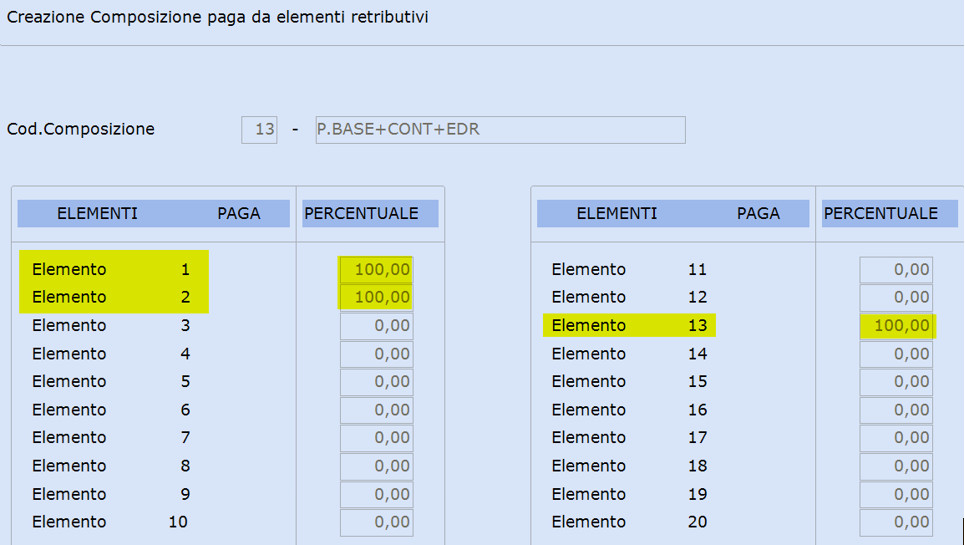Select the percentage field for Elemento 2
This screenshot has height=545, width=965.
(376, 297)
